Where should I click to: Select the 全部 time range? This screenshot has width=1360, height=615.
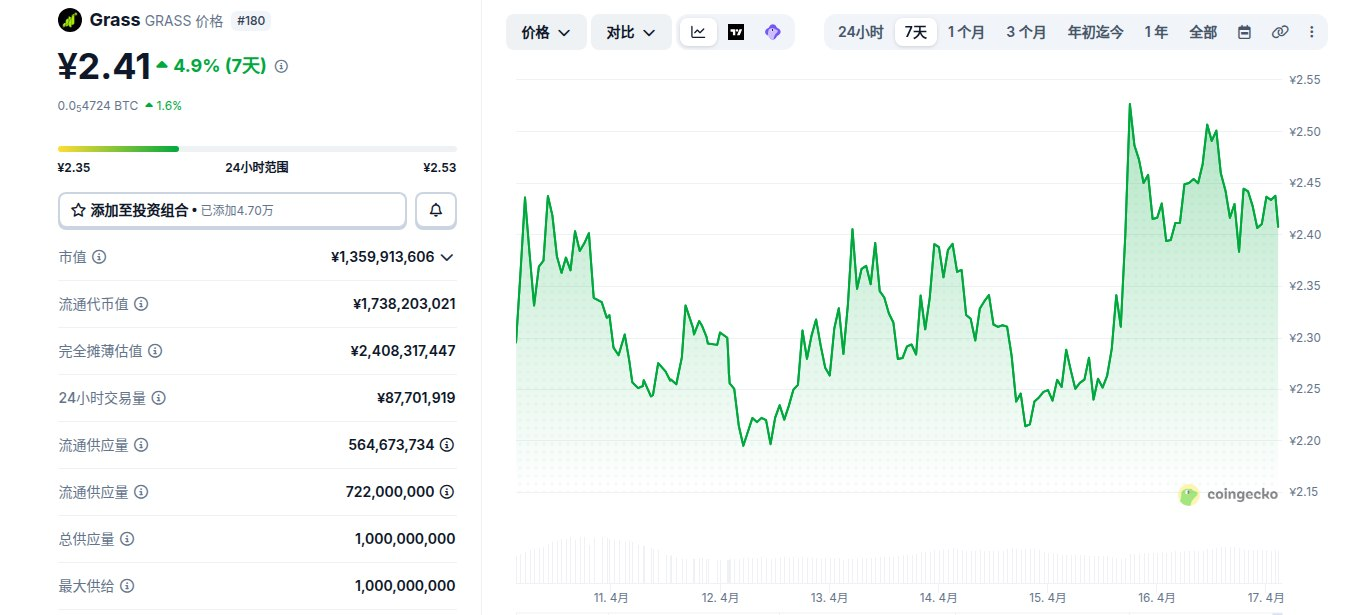(x=1203, y=32)
